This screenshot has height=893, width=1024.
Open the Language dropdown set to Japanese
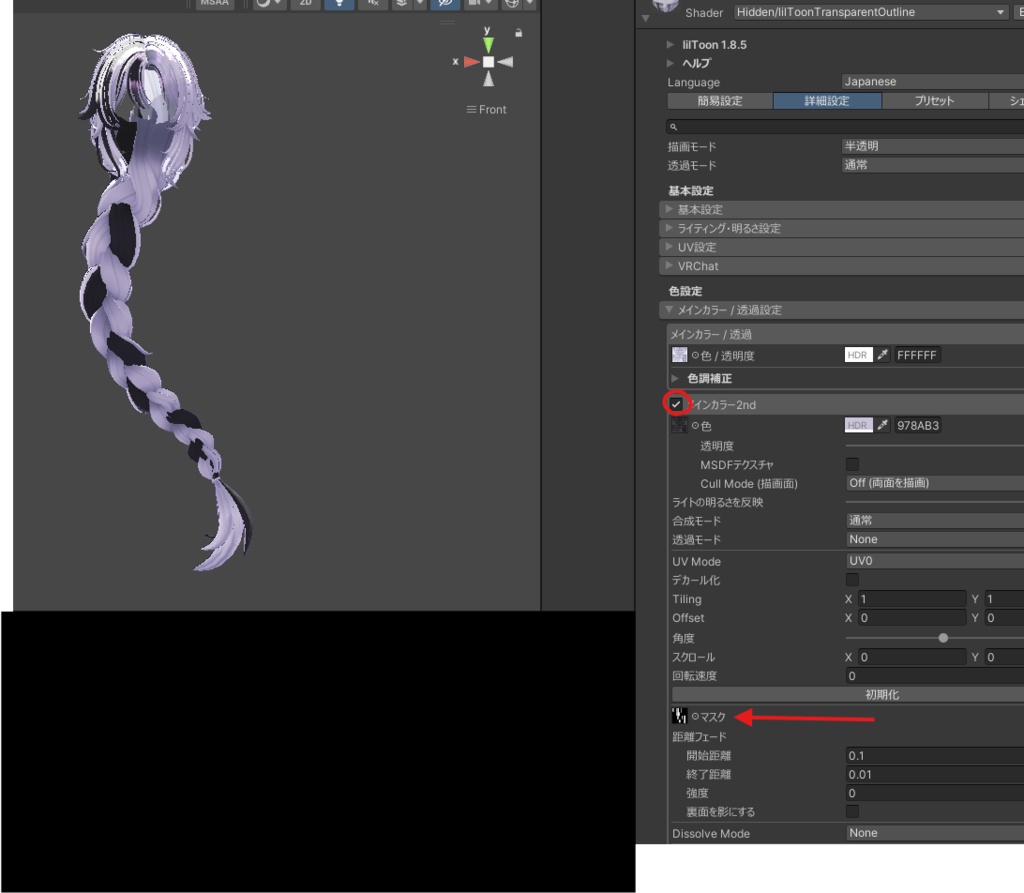click(933, 82)
